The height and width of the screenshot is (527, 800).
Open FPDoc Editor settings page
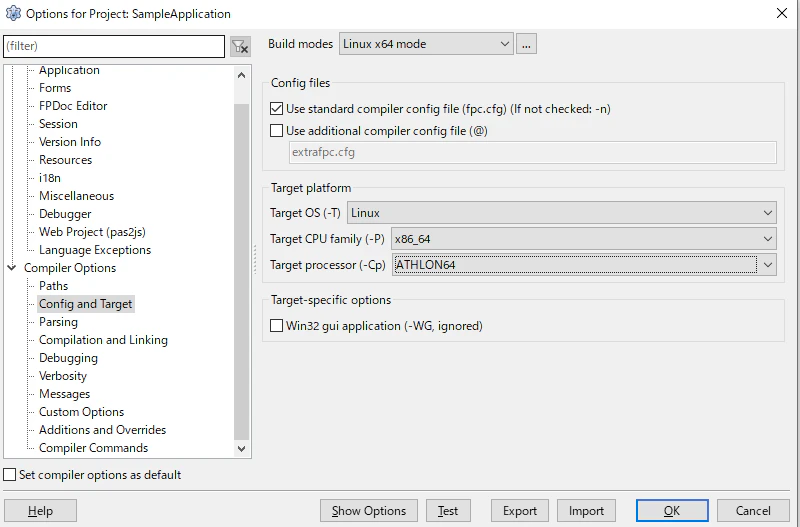73,106
